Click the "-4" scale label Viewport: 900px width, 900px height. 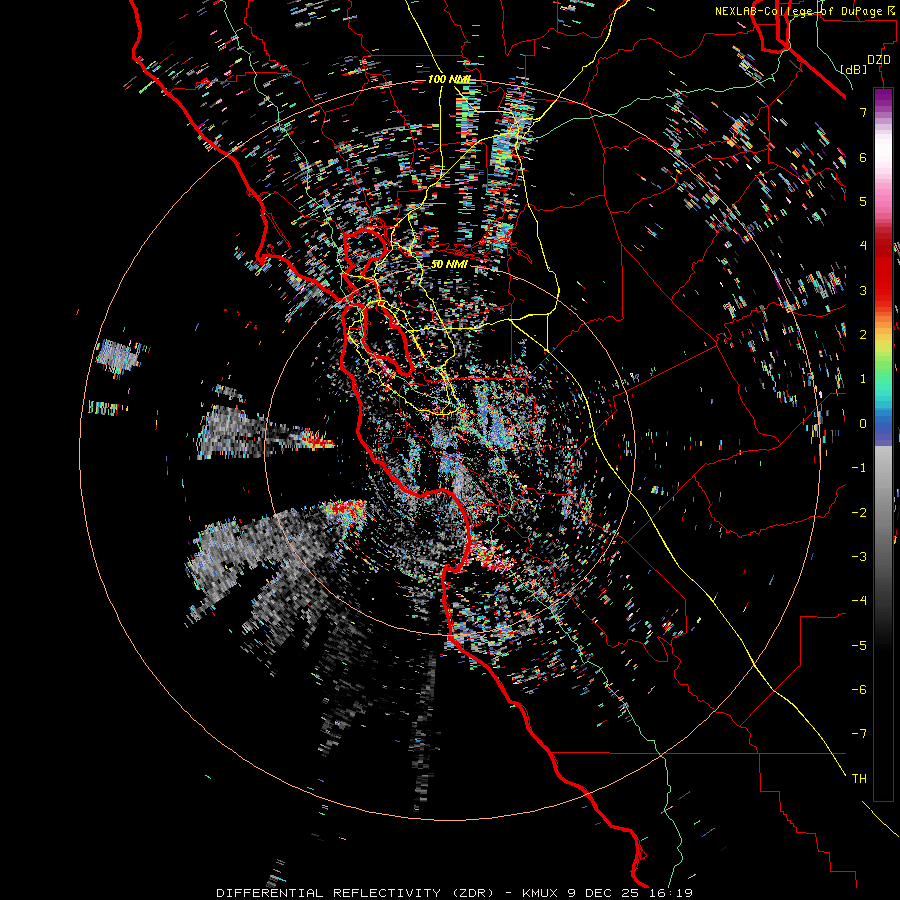tap(859, 601)
